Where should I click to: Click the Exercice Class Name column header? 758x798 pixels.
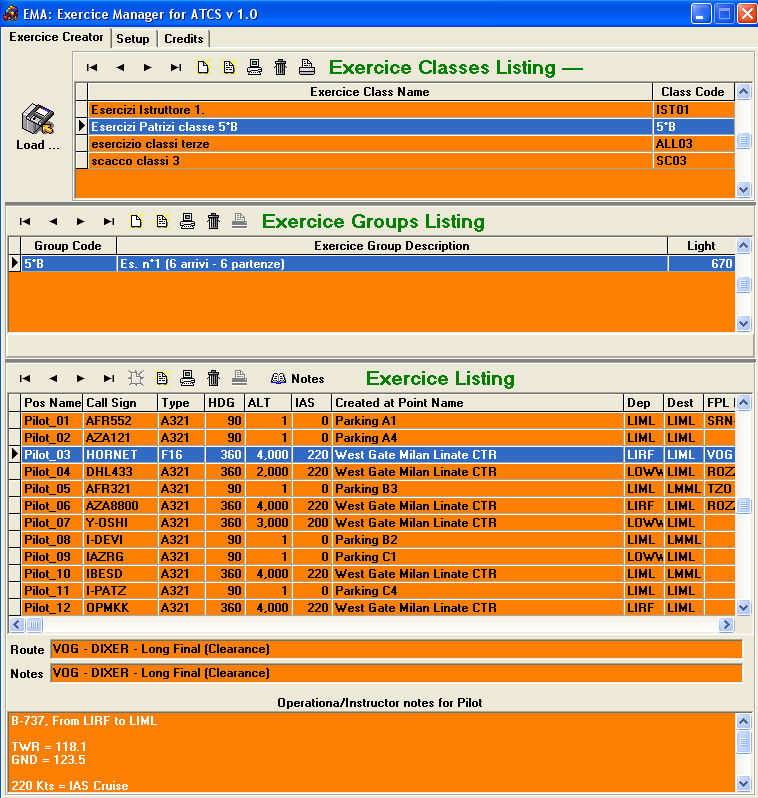(370, 92)
